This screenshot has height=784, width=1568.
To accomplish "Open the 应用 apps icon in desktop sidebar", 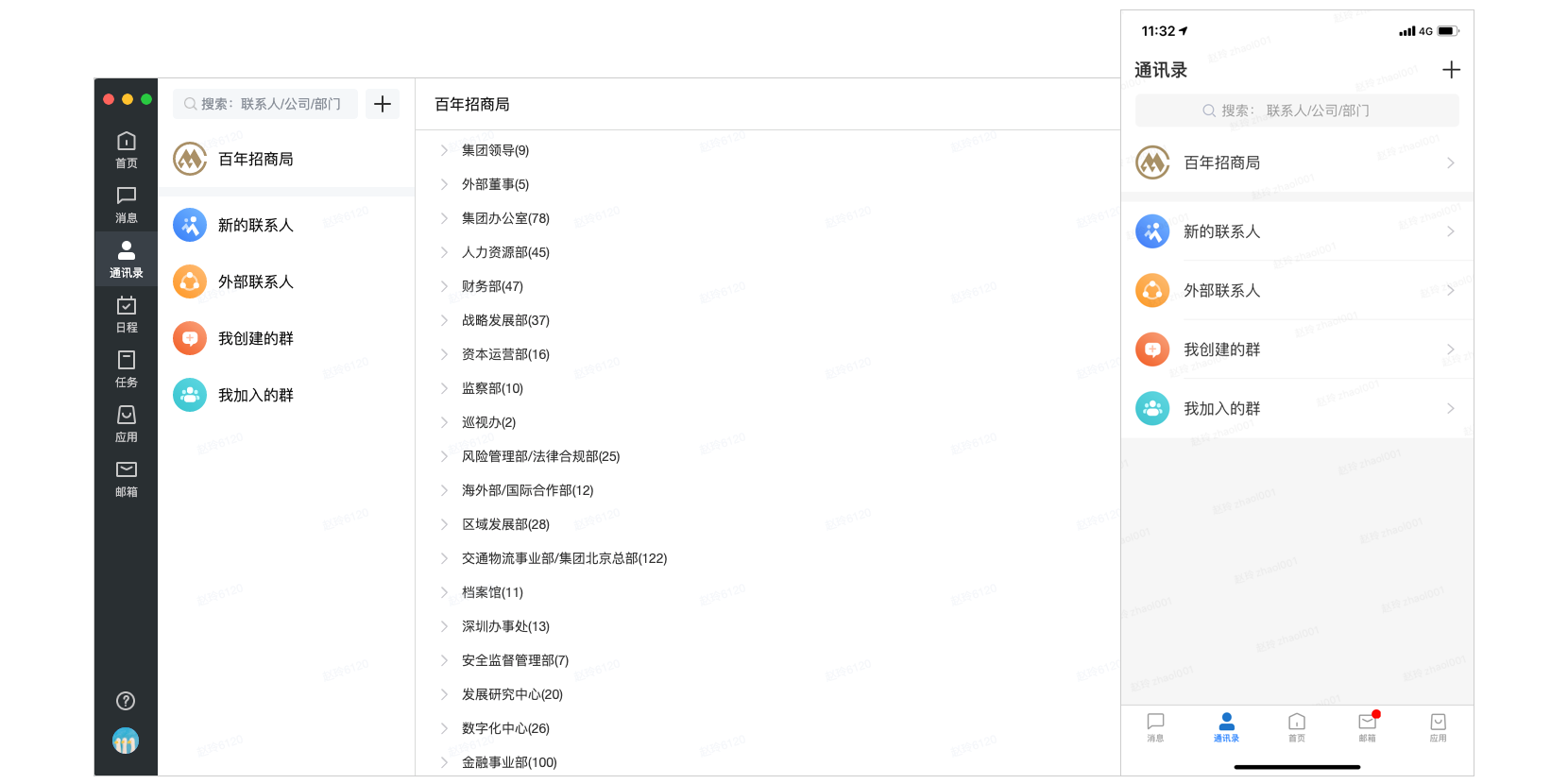I will [x=126, y=423].
